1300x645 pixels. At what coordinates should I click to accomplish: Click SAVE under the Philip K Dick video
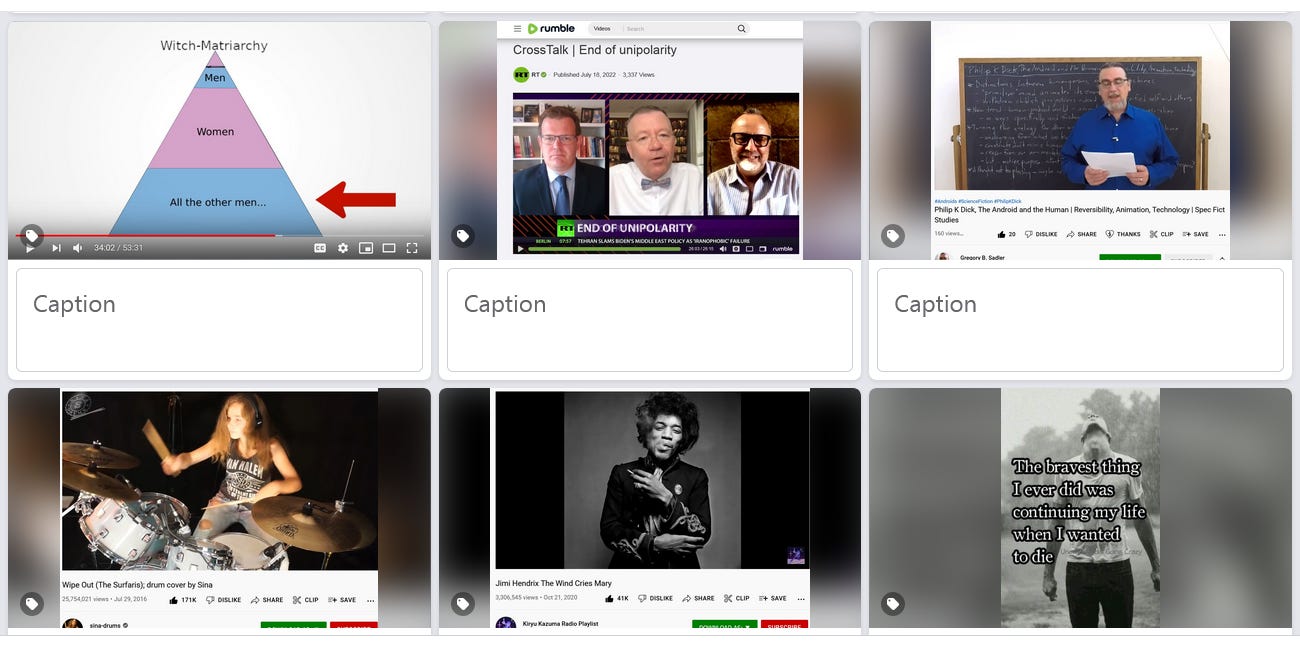point(1195,234)
